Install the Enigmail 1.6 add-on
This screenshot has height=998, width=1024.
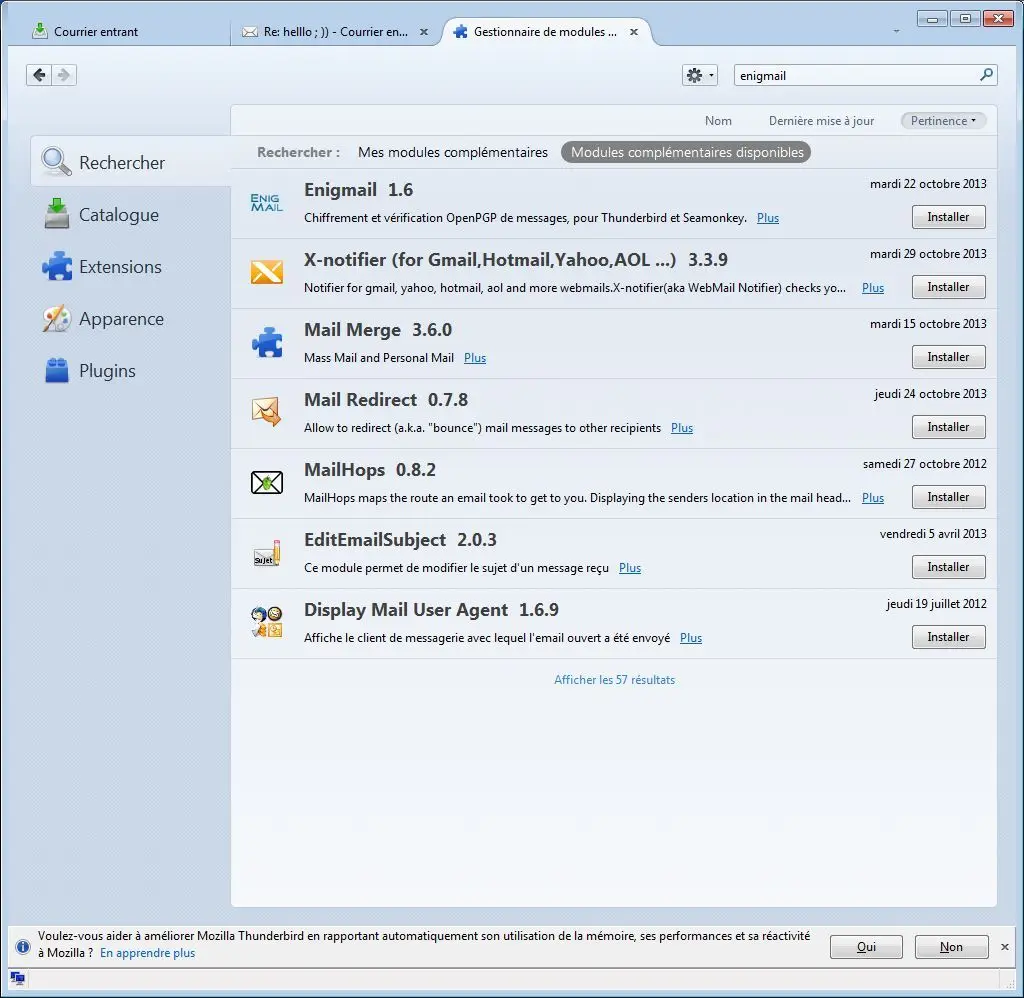948,217
